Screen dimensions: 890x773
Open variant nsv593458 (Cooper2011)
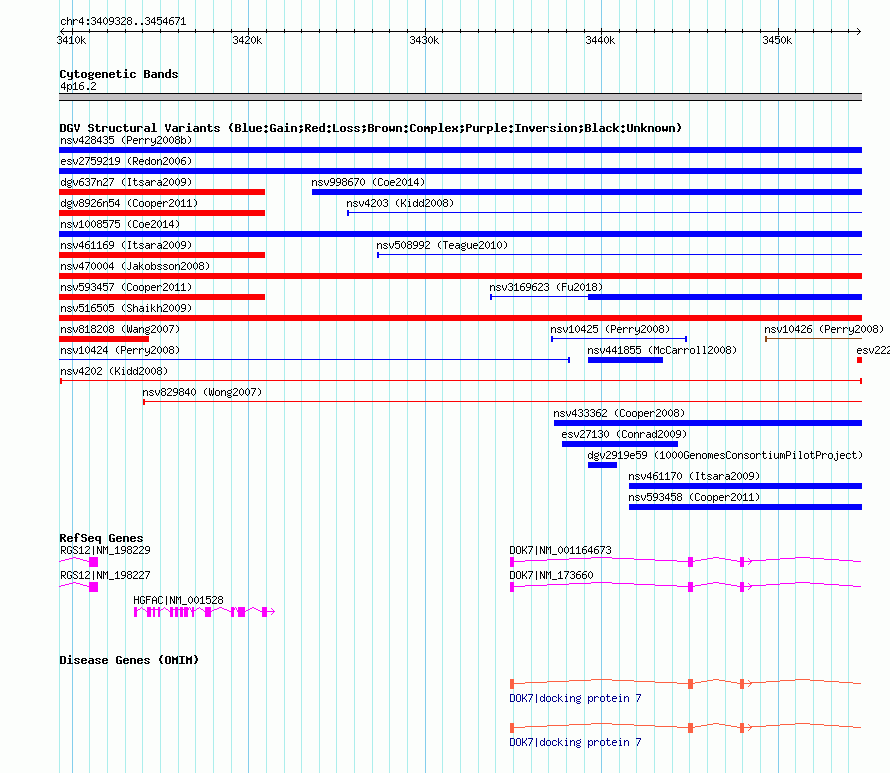745,507
